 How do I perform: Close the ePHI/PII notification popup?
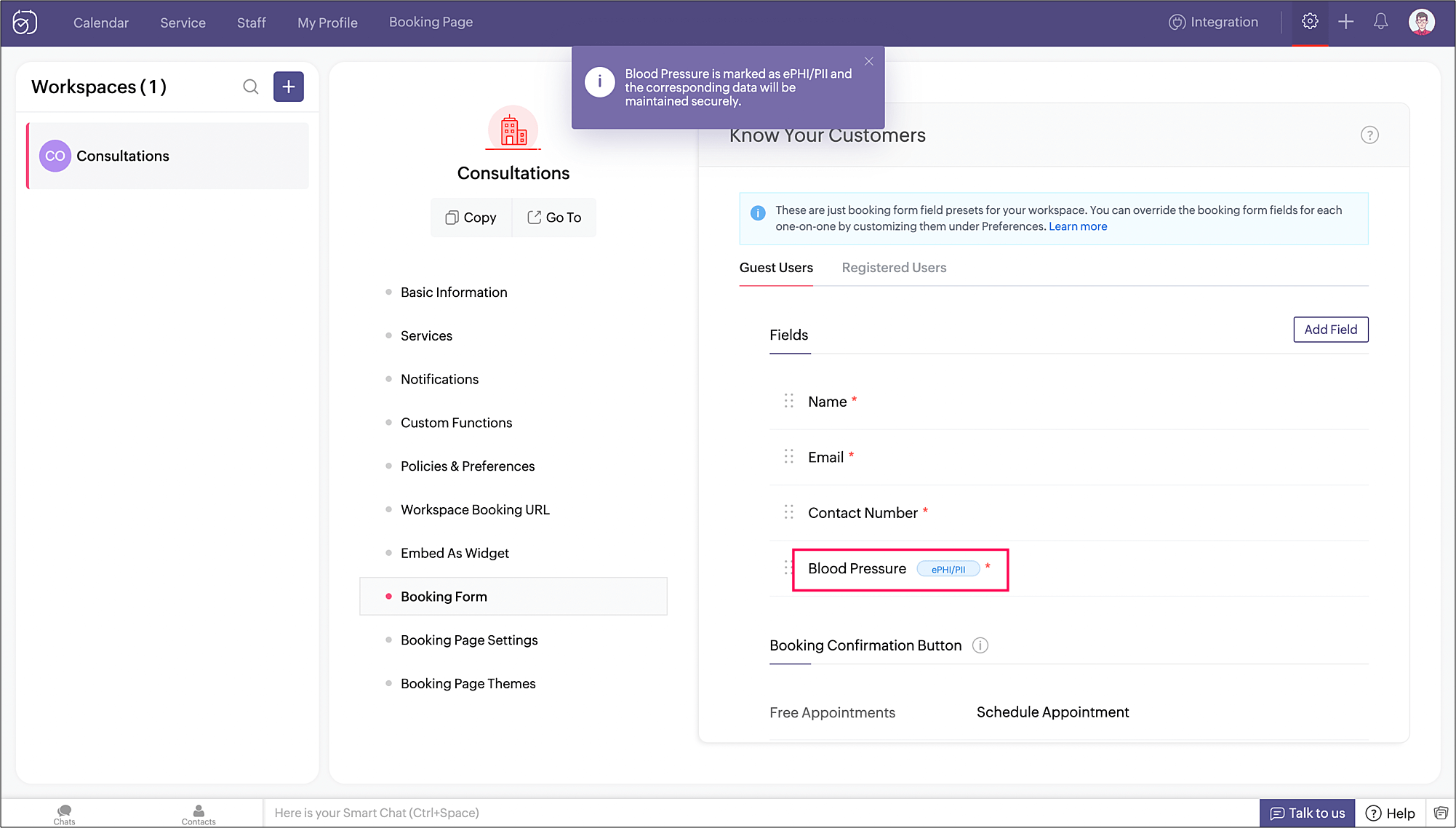[x=868, y=62]
